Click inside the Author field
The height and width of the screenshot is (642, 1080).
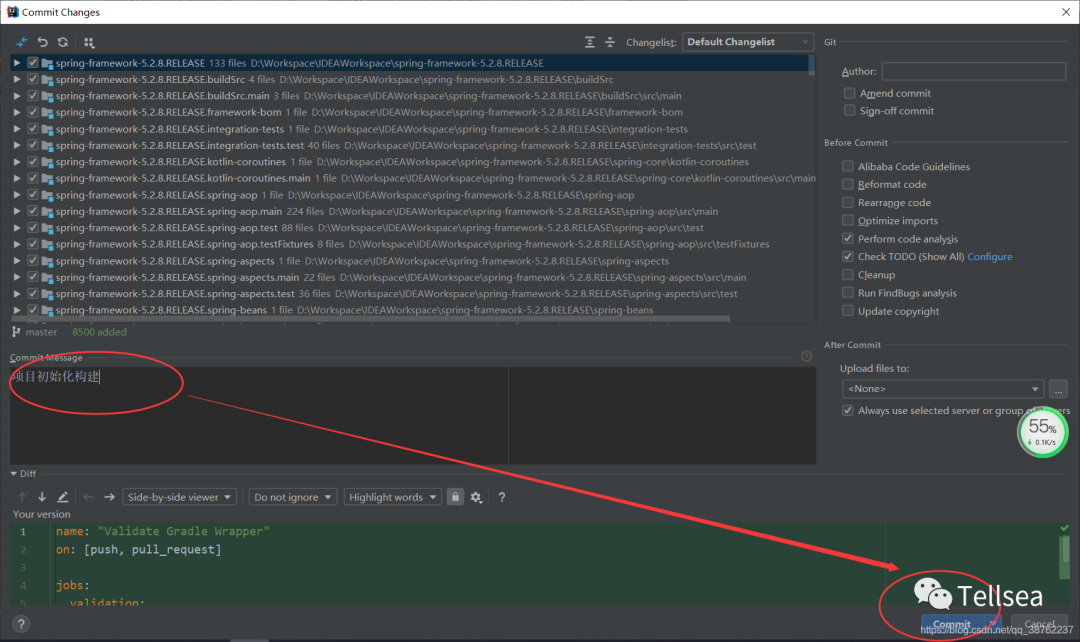[974, 71]
